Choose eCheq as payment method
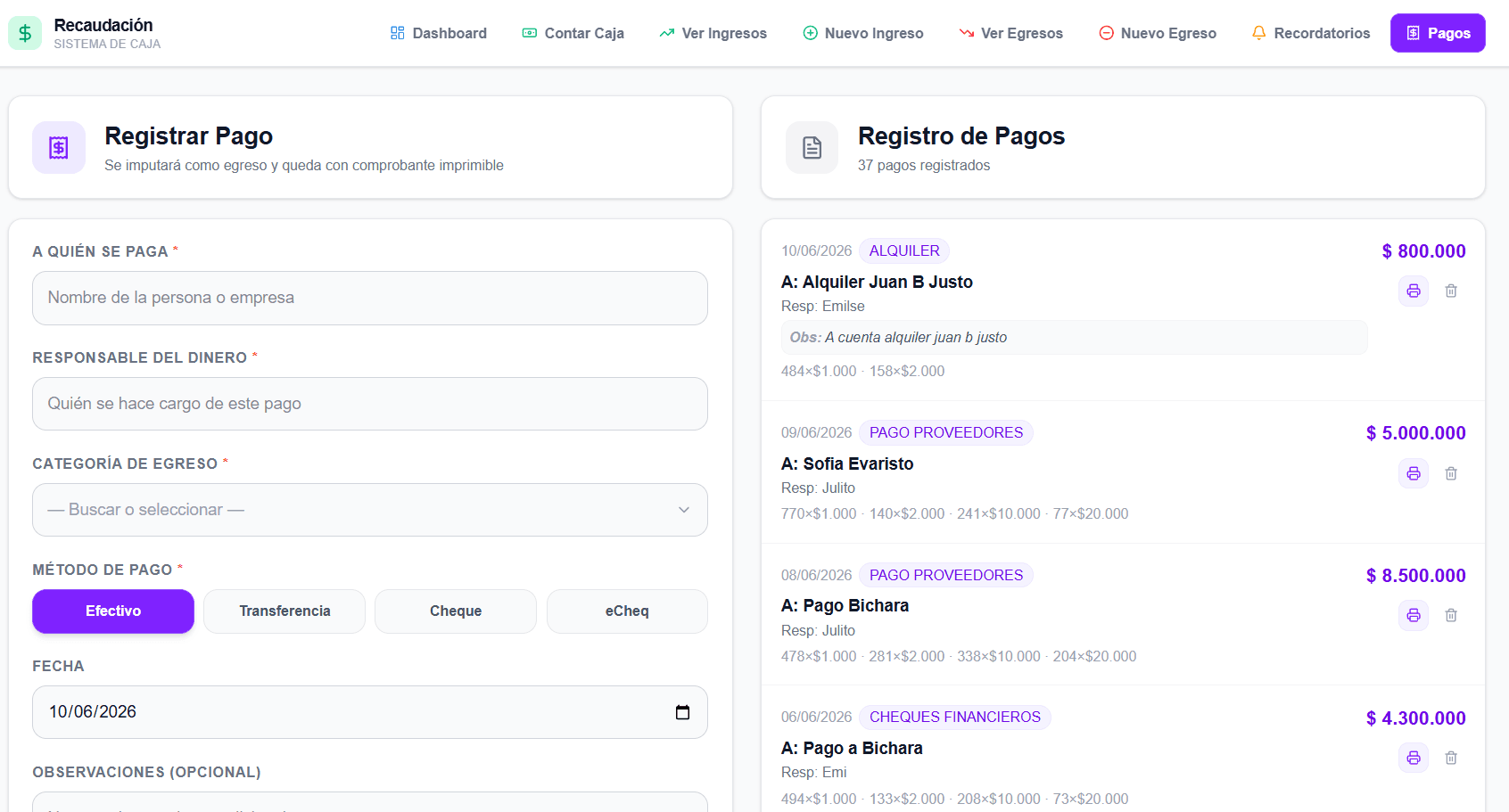This screenshot has width=1509, height=812. tap(627, 611)
